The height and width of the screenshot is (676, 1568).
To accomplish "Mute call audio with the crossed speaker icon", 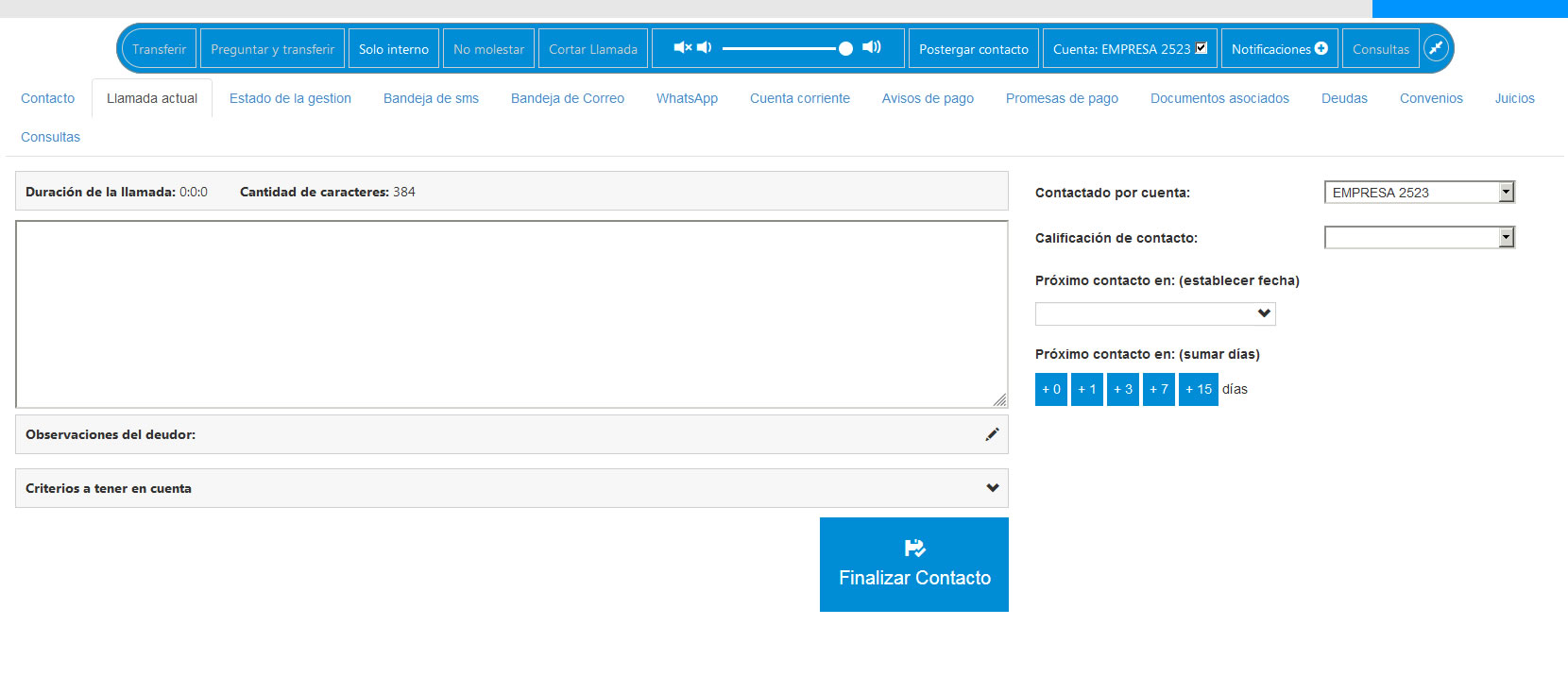I will (682, 47).
